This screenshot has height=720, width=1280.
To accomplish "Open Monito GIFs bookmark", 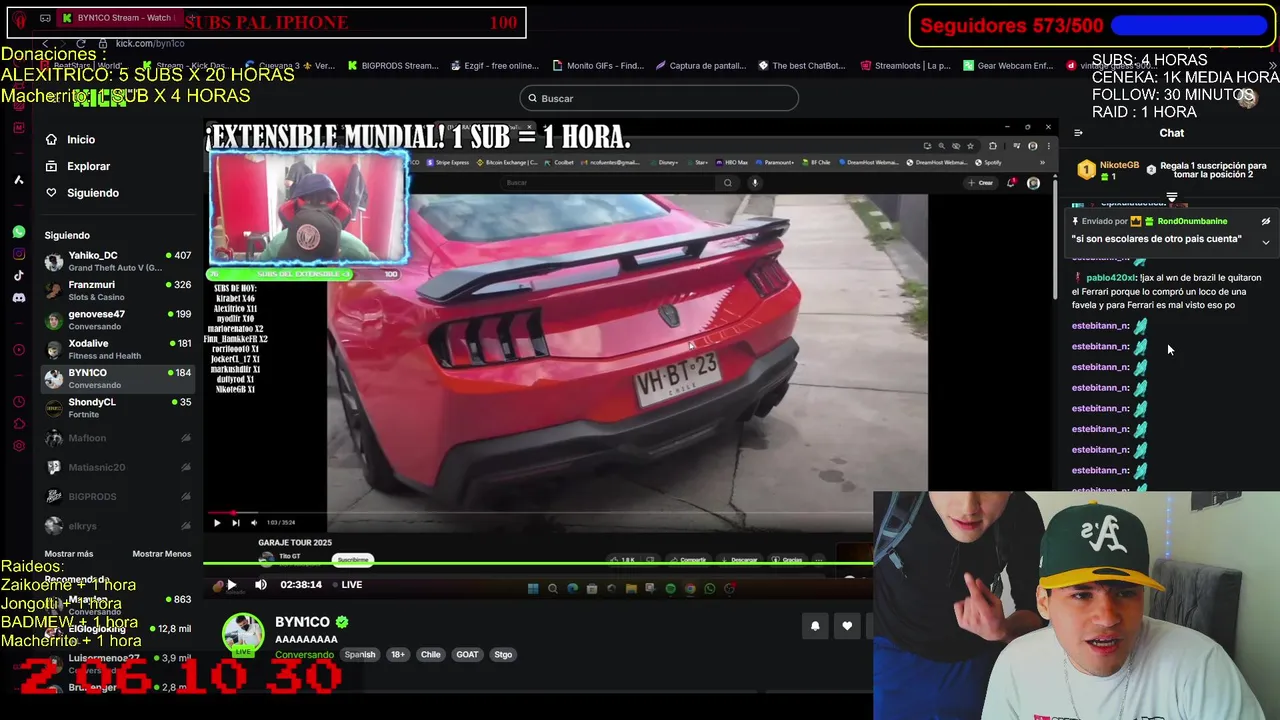I will click(x=598, y=66).
